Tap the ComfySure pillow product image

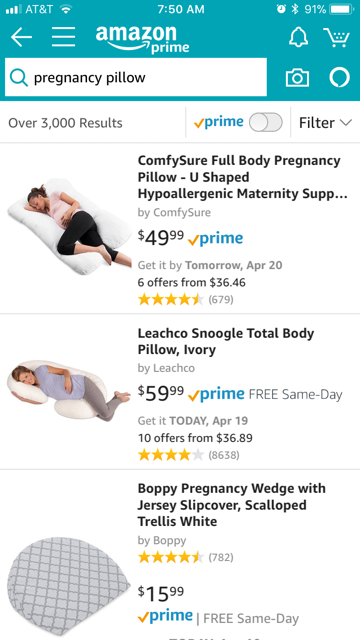(x=69, y=226)
